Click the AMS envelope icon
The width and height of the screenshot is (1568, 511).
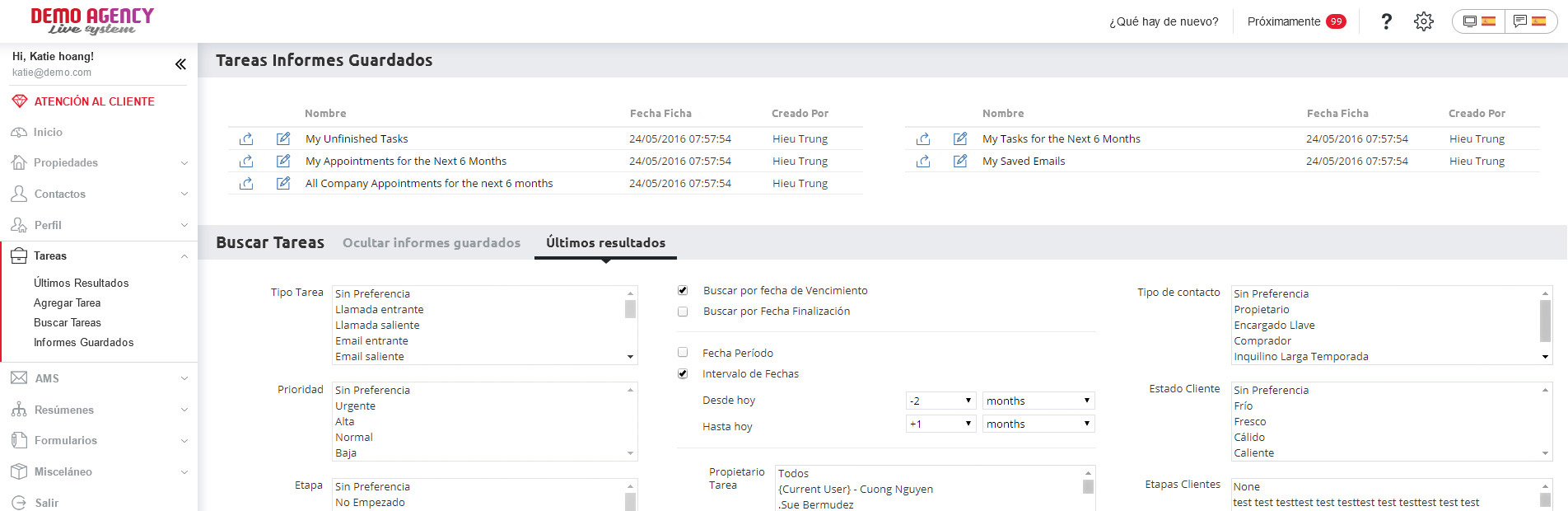tap(19, 378)
